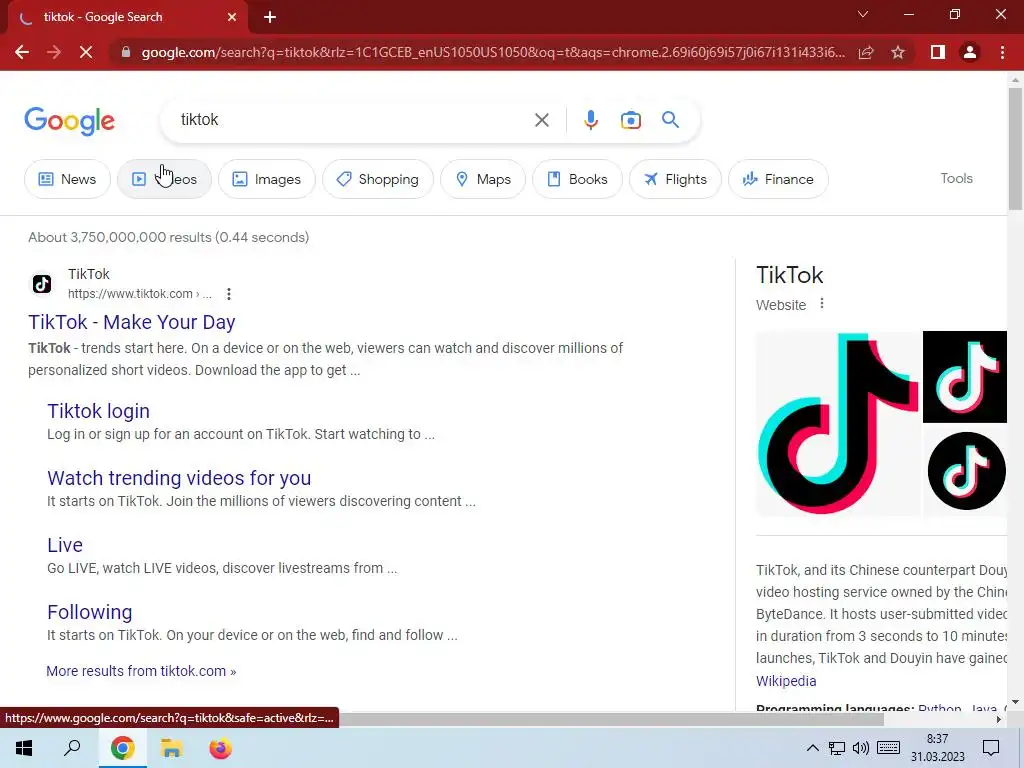Click the taskbar clock and date
The width and height of the screenshot is (1024, 768).
click(x=937, y=748)
